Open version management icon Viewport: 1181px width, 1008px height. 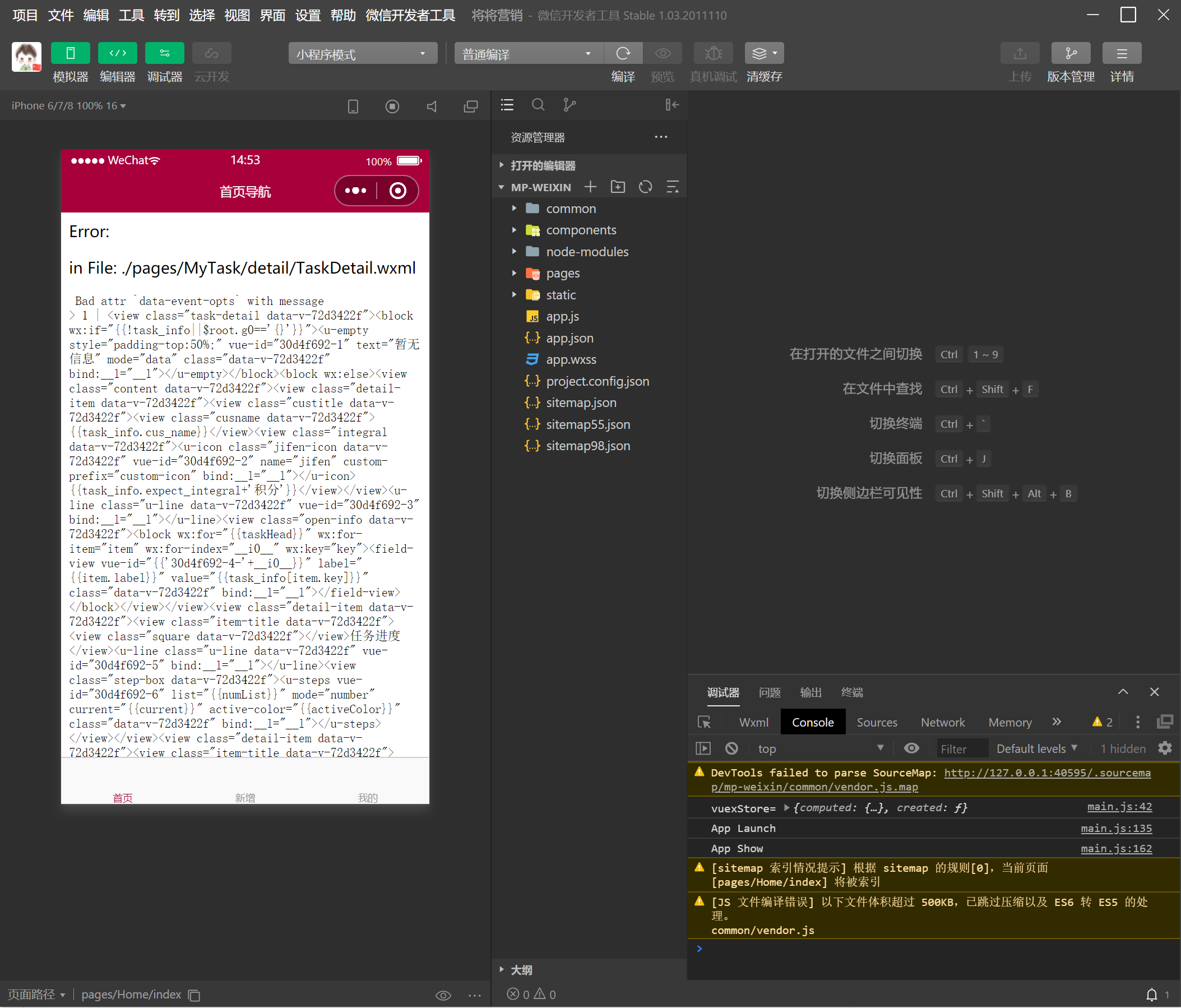click(1071, 53)
